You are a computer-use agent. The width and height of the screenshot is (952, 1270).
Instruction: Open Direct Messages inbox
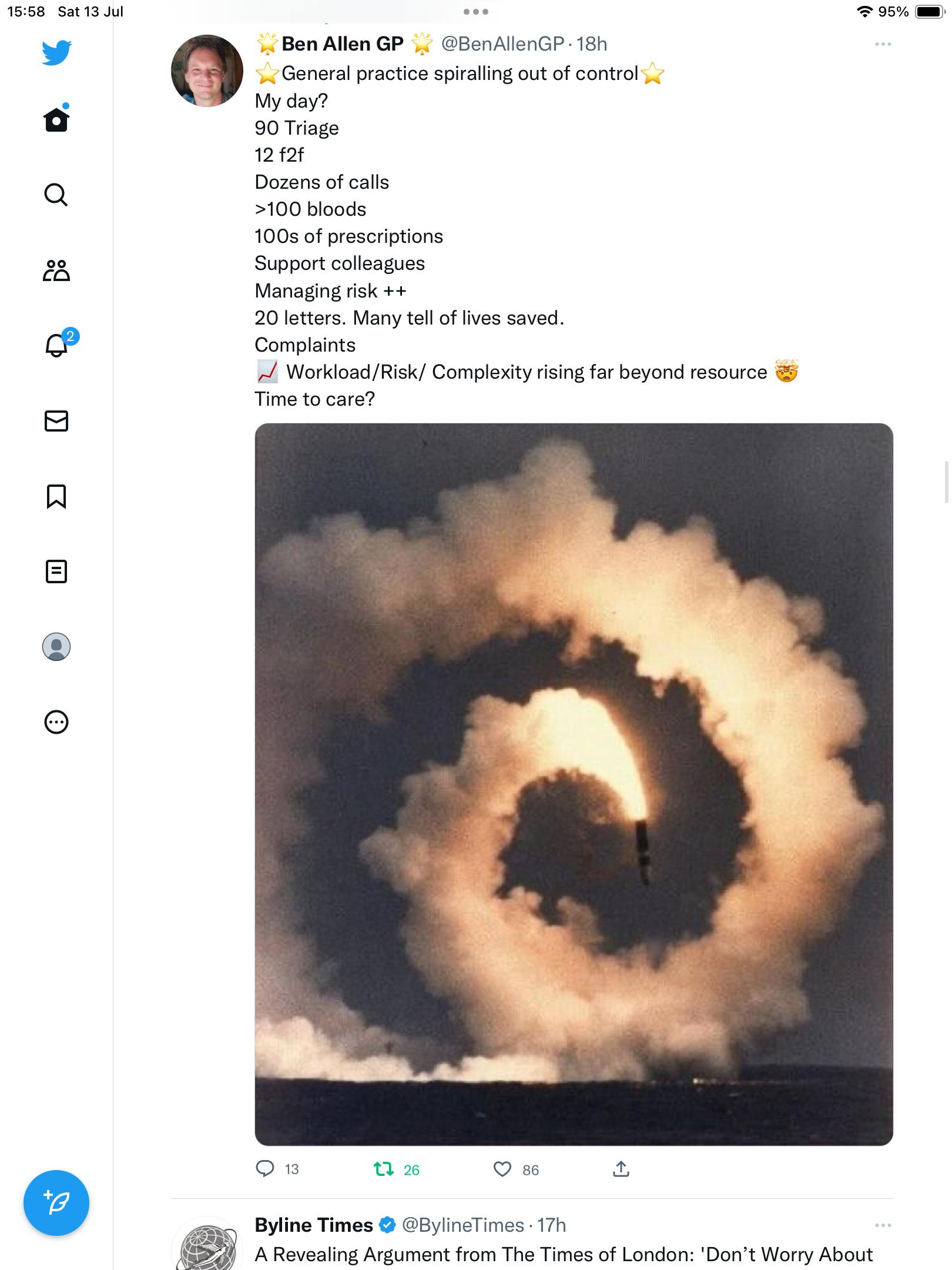pos(56,421)
